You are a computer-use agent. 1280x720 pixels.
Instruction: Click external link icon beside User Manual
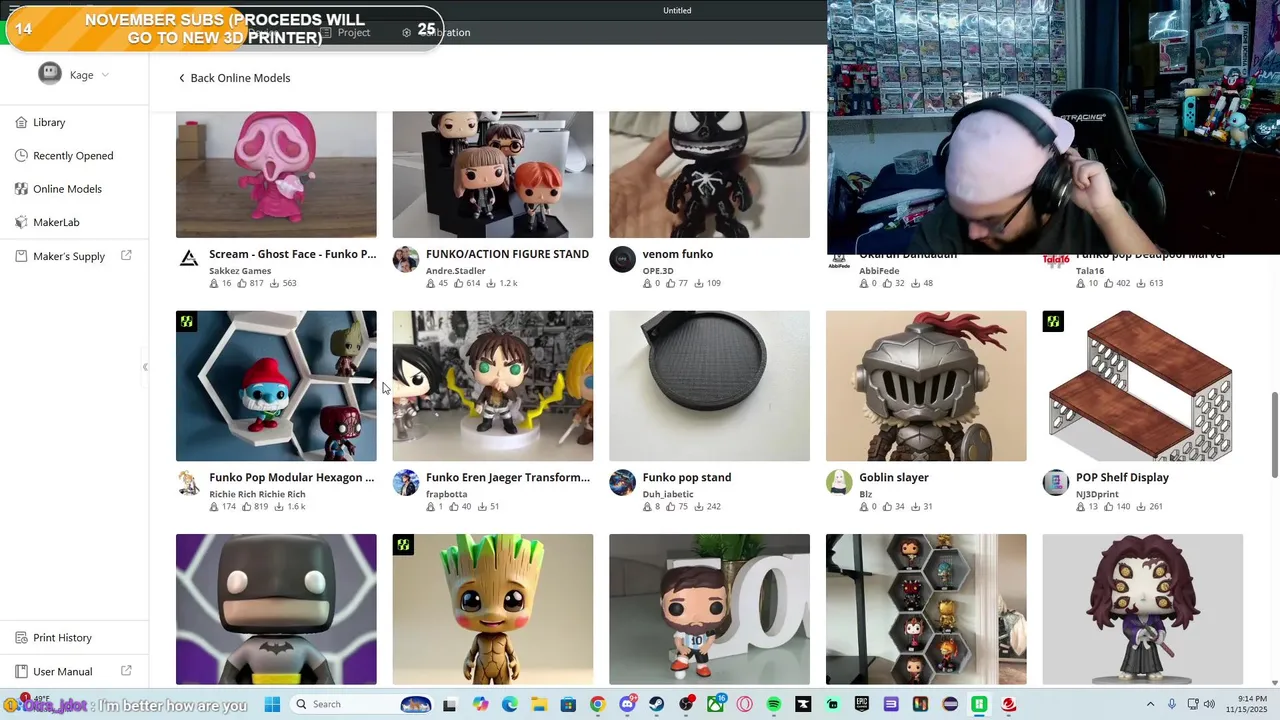pos(126,671)
